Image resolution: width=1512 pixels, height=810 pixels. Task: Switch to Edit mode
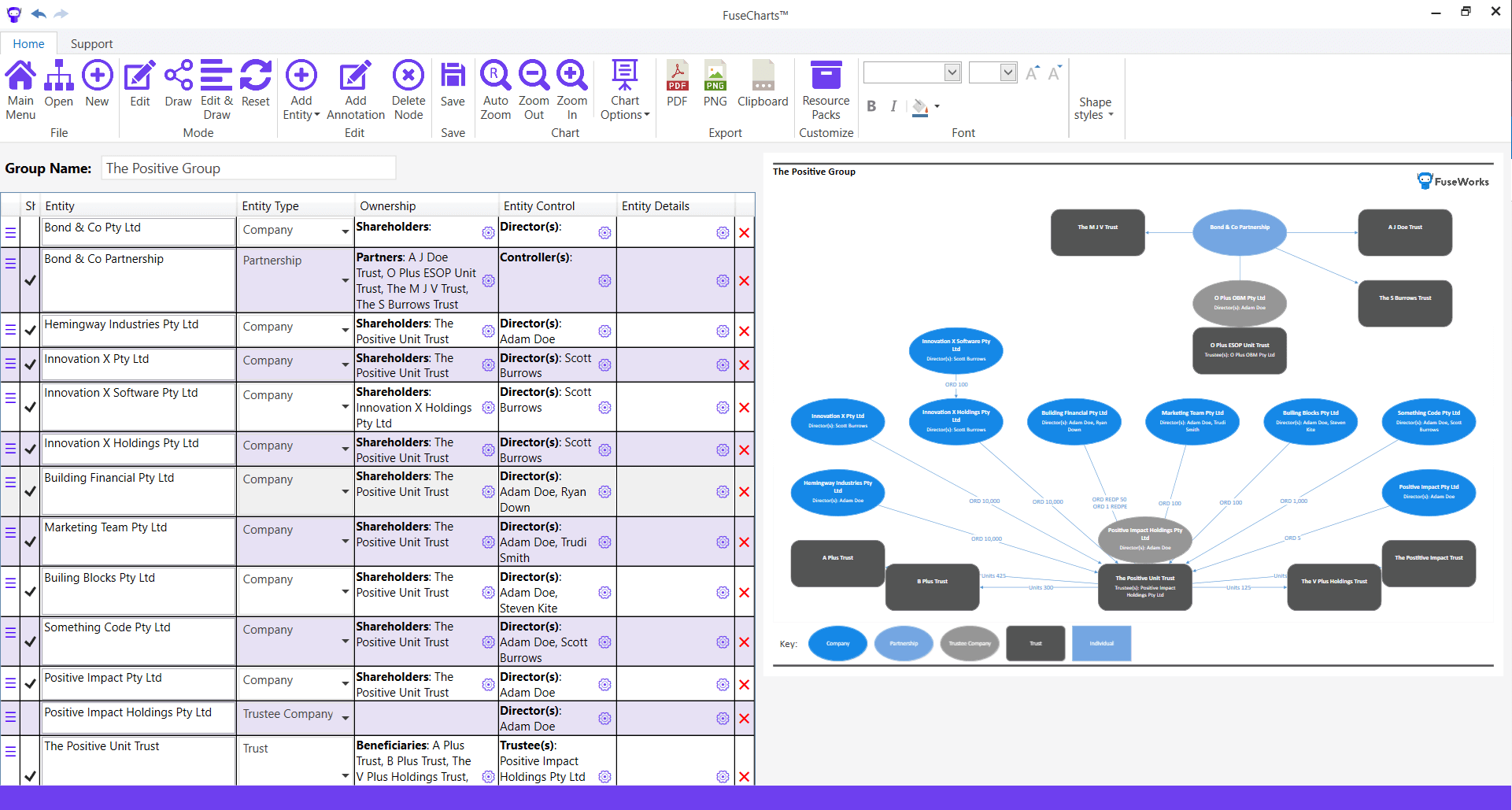(140, 83)
